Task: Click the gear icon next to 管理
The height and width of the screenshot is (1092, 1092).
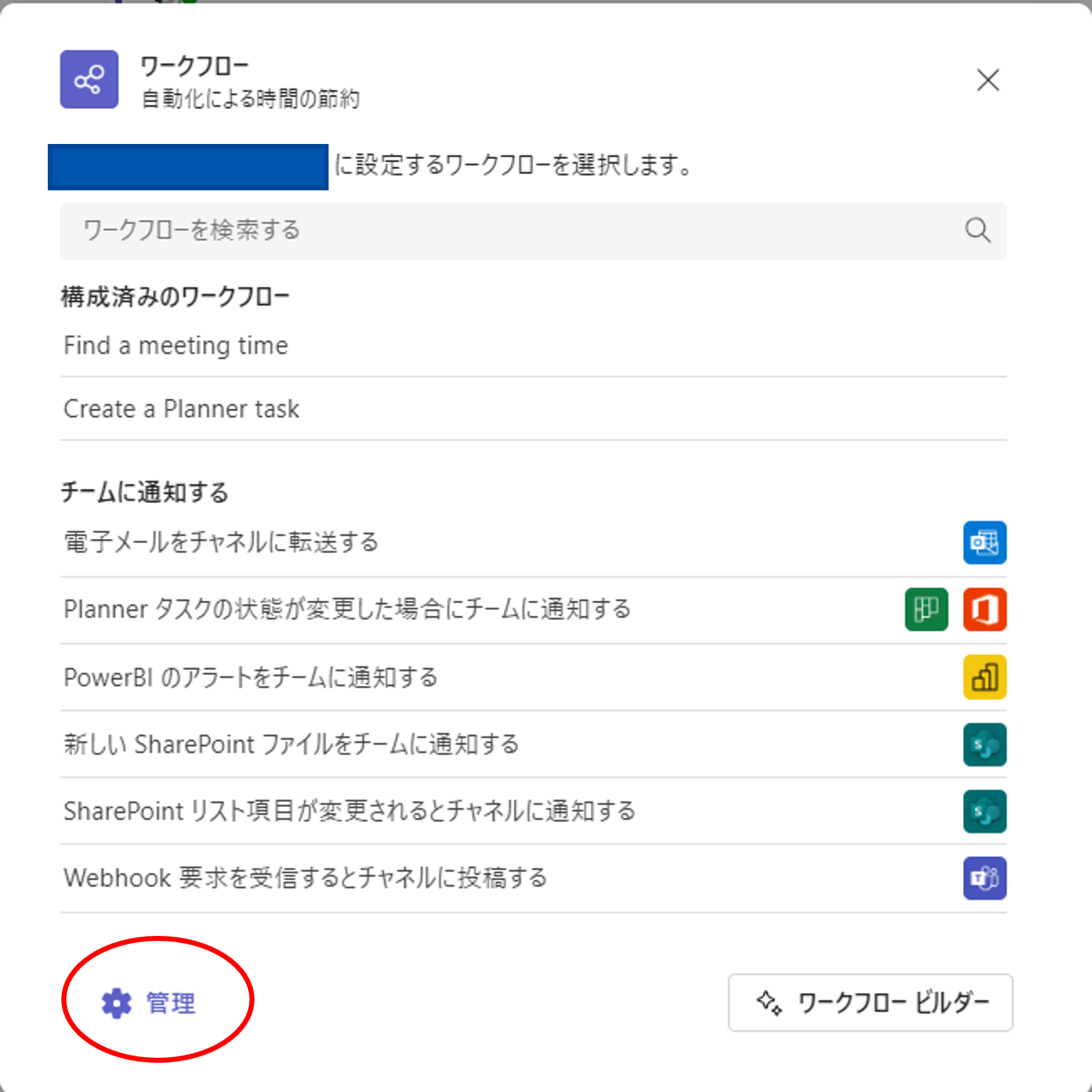Action: click(115, 1002)
